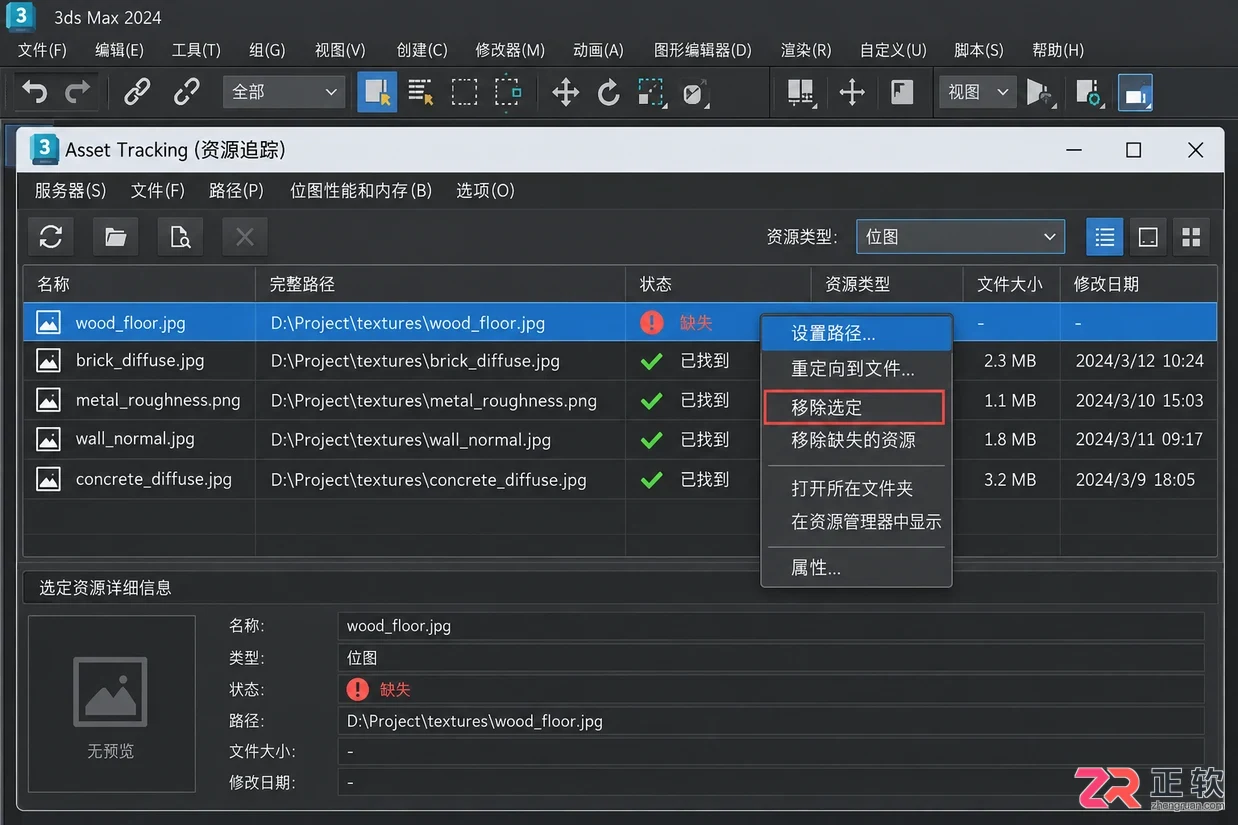Open the 位图性能和内存(B) menu
The height and width of the screenshot is (825, 1238).
point(360,190)
